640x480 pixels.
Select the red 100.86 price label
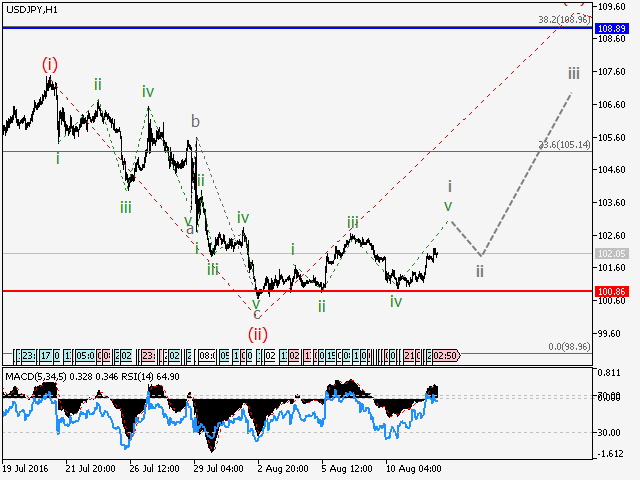pyautogui.click(x=611, y=291)
